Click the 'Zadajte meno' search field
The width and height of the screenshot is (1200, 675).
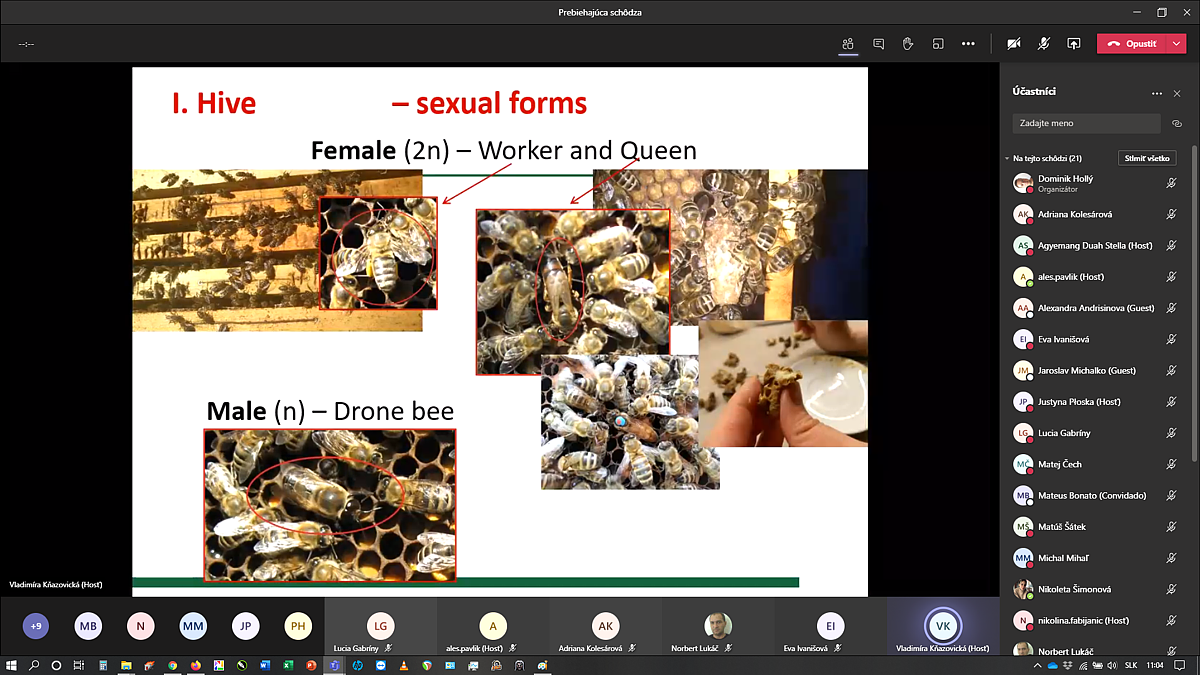[1085, 124]
